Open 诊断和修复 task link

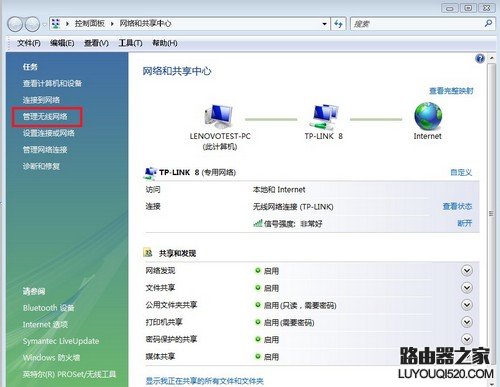point(41,166)
